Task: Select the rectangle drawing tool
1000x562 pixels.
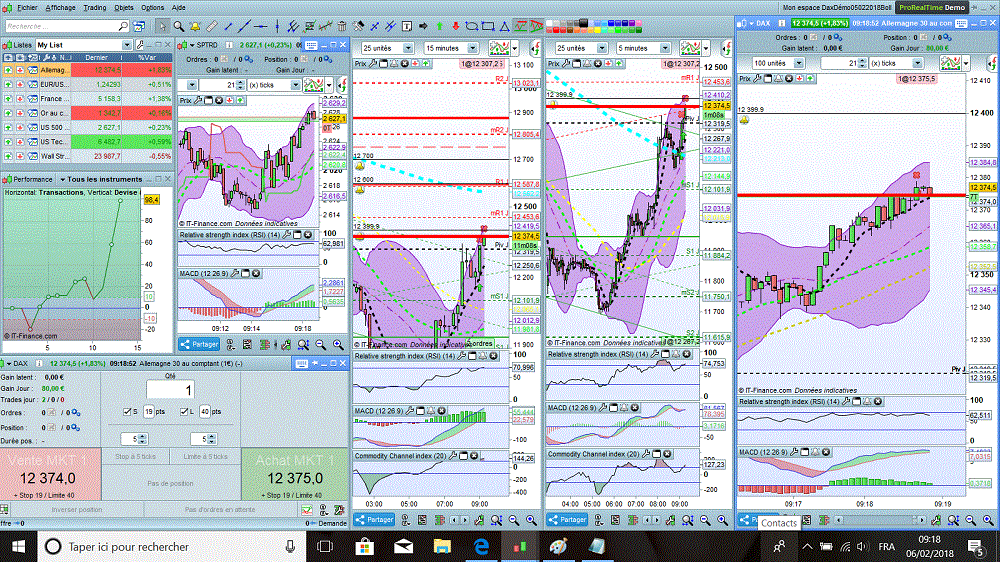Action: click(488, 26)
